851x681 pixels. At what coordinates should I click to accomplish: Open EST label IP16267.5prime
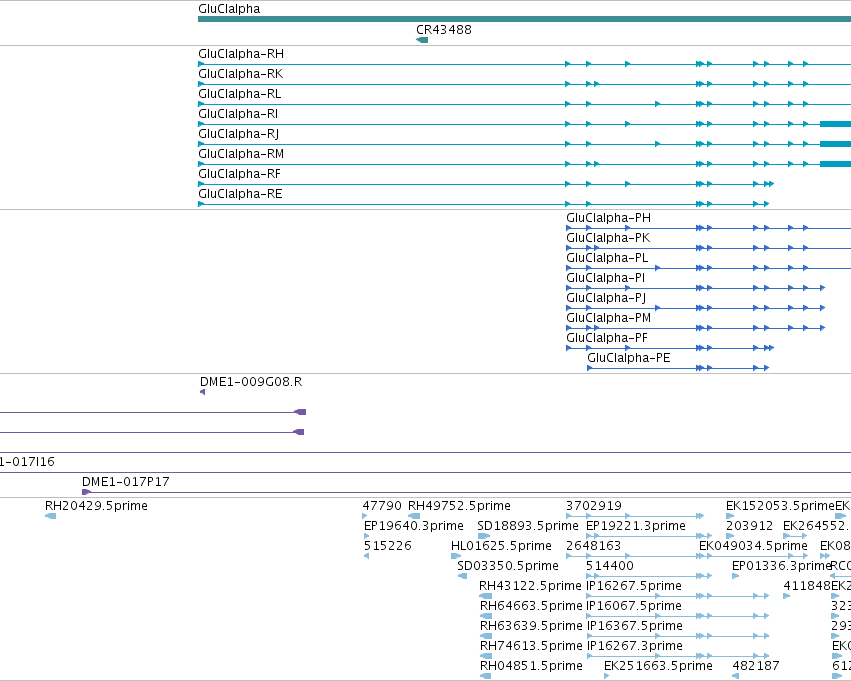(x=634, y=586)
